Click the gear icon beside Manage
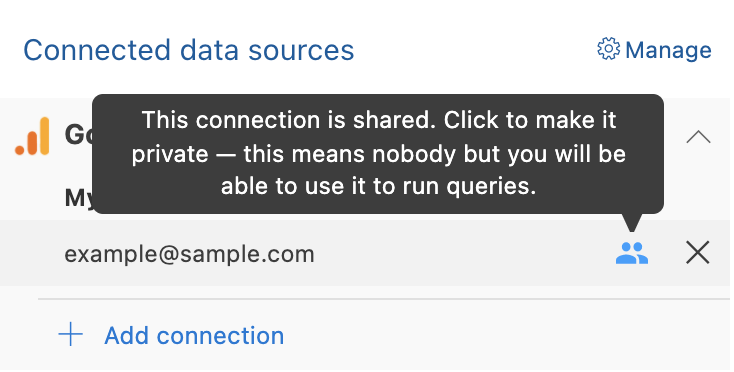The image size is (734, 372). [609, 49]
